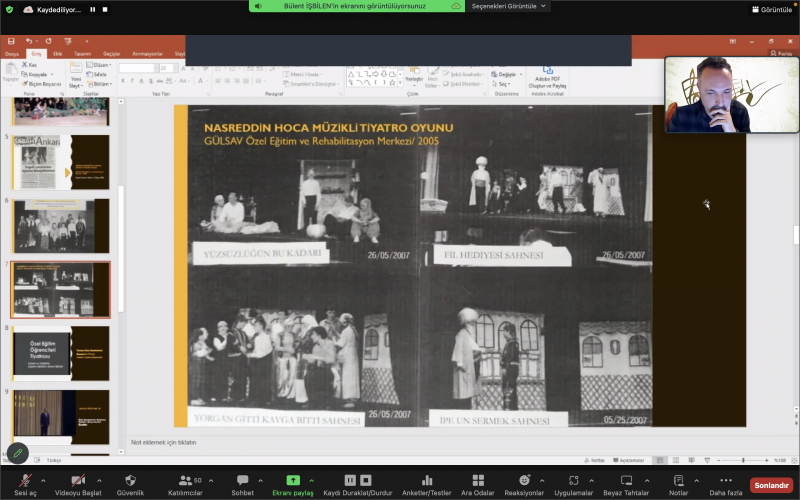Screen dimensions: 800x500
Task: Open the Katılımcılar participants panel
Action: coord(185,485)
